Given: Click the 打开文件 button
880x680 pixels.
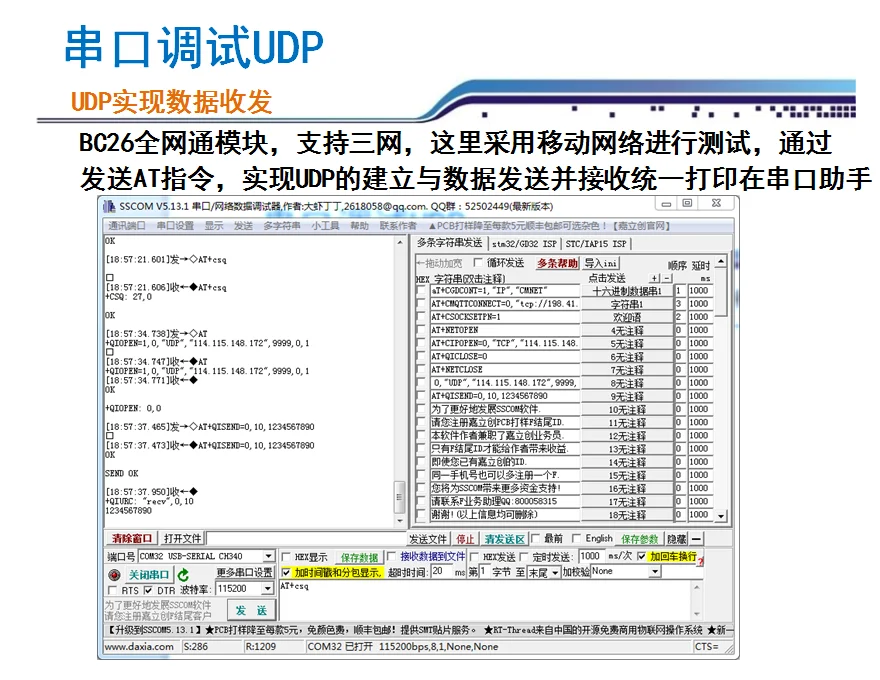Looking at the screenshot, I should pos(182,539).
